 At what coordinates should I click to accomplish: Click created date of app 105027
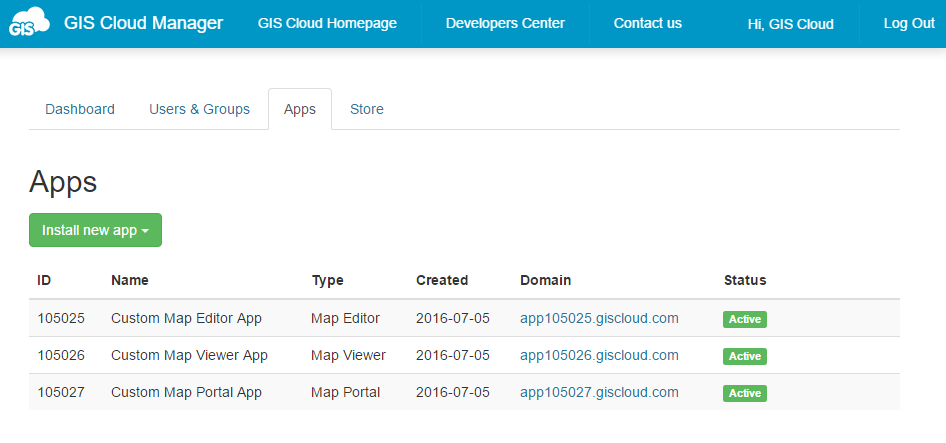coord(452,392)
